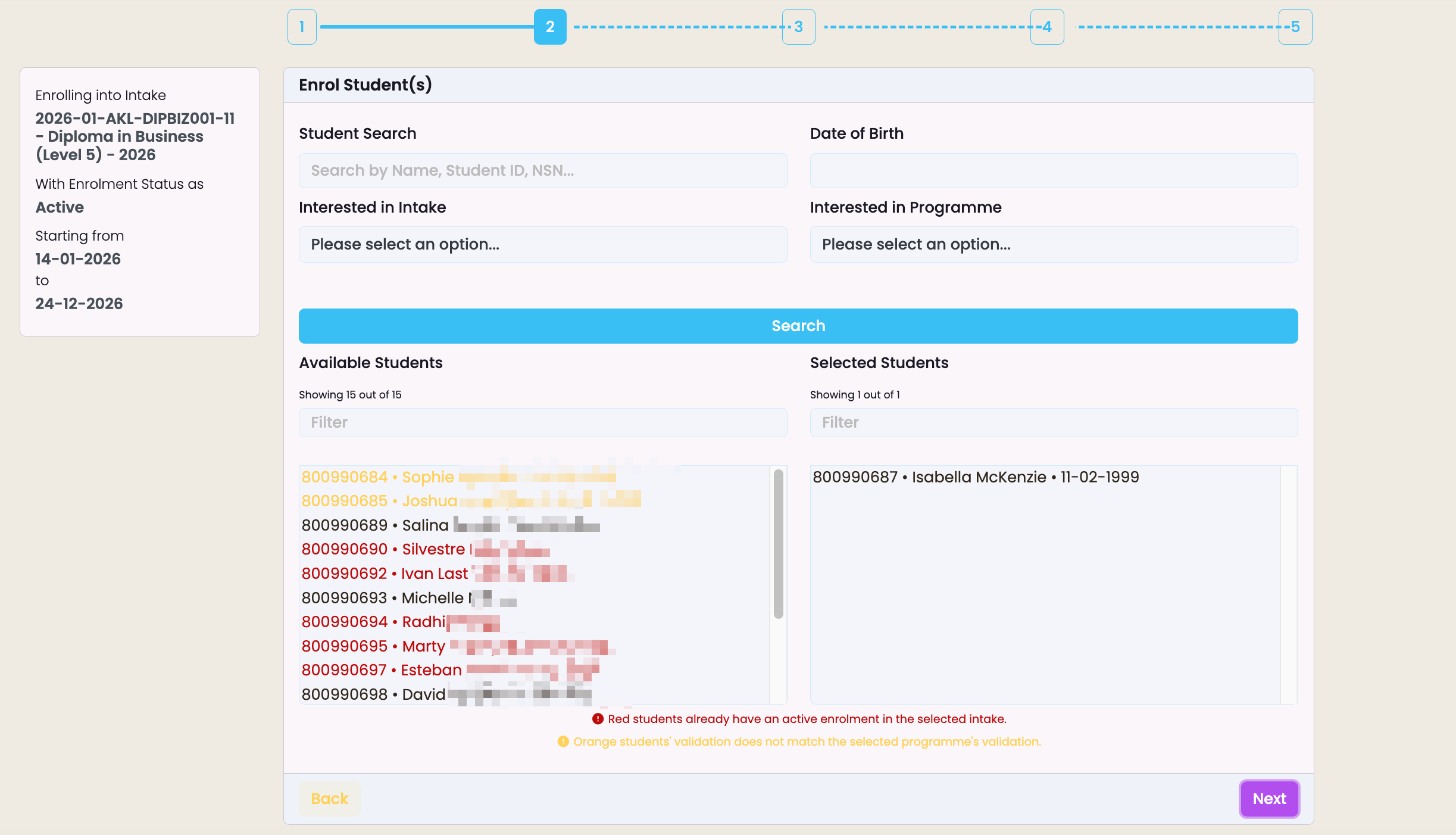This screenshot has height=835, width=1456.
Task: Click the Available Students list scrollbar
Action: click(778, 544)
